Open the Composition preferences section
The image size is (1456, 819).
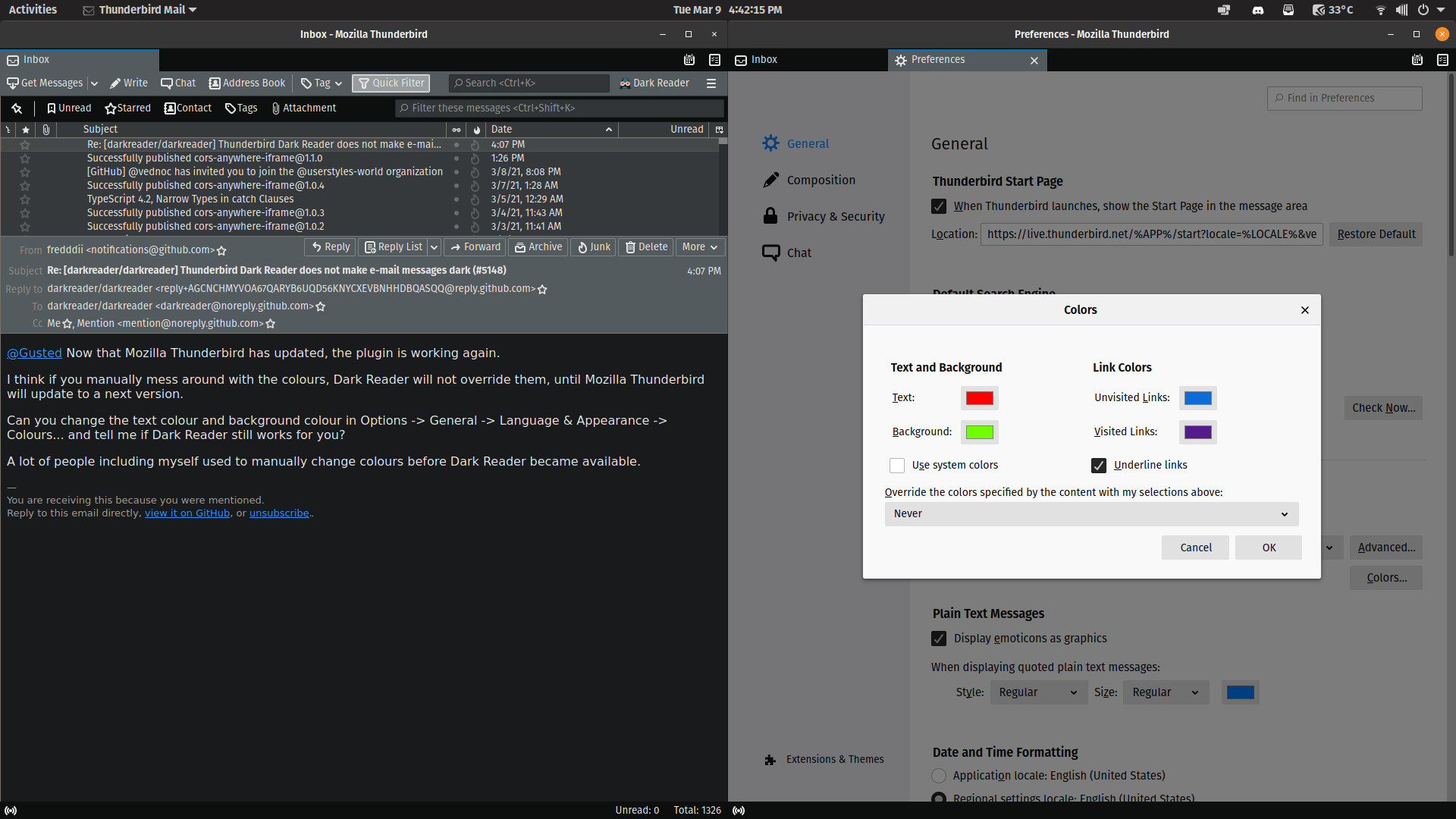(821, 180)
